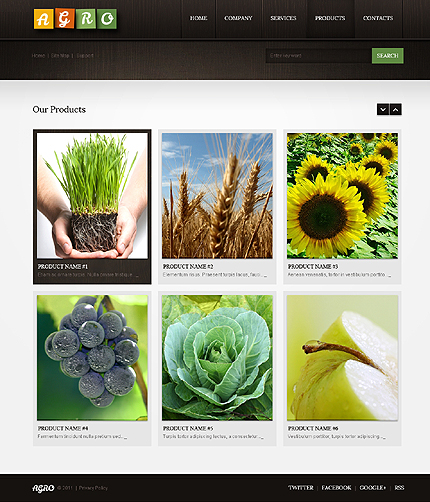Open the sunflower product image
Screen dimensions: 430x502
pos(342,196)
